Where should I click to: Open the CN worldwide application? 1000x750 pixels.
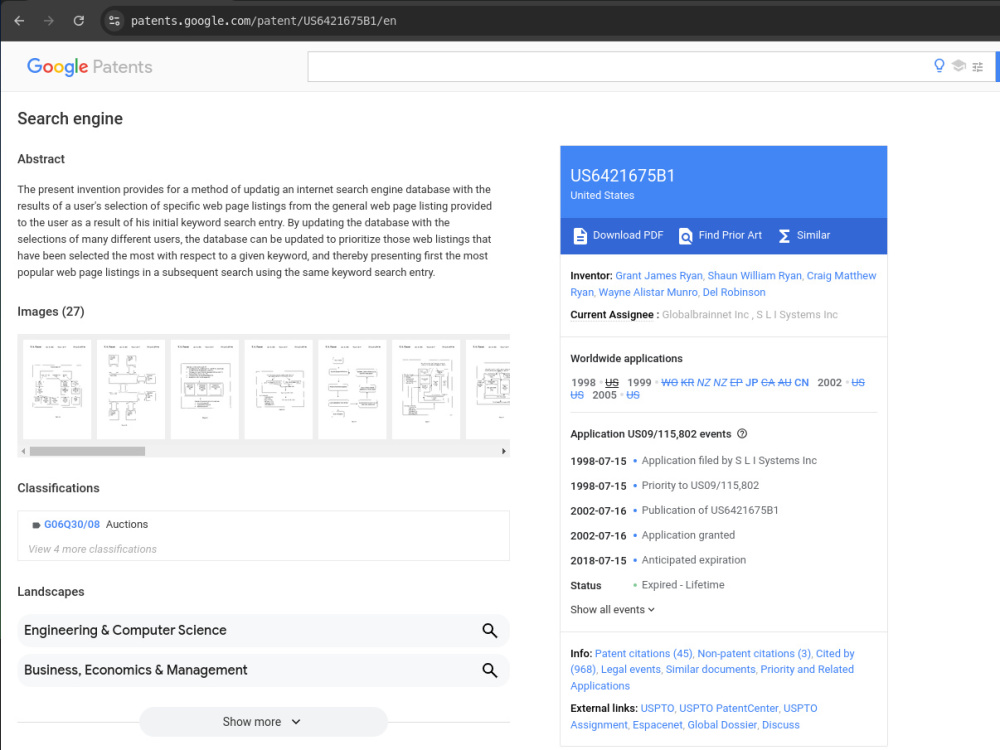(x=801, y=383)
